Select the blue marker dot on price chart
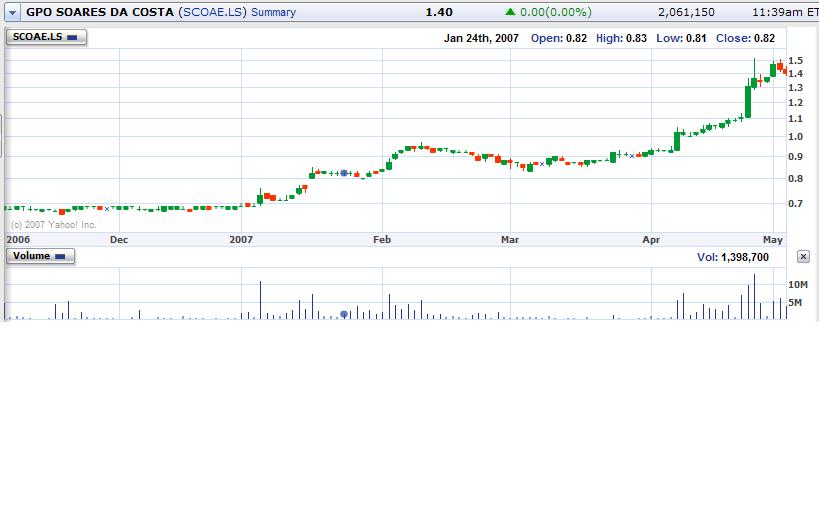Image resolution: width=819 pixels, height=511 pixels. tap(344, 173)
